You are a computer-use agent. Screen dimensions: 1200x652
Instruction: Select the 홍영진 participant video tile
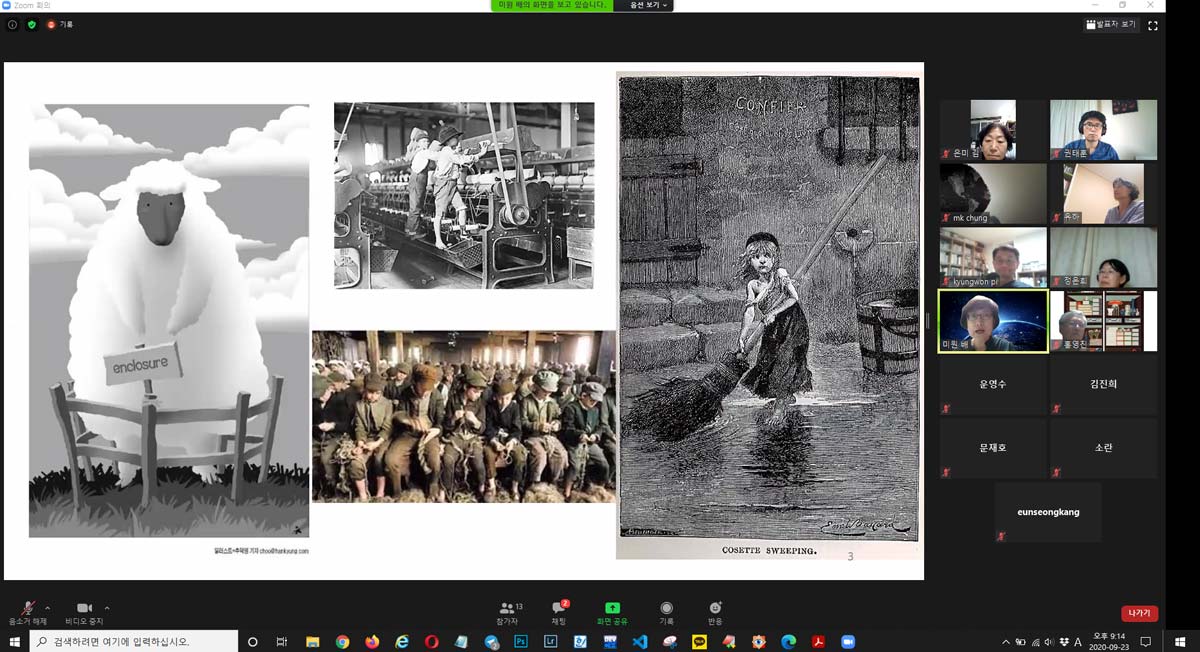(1103, 321)
